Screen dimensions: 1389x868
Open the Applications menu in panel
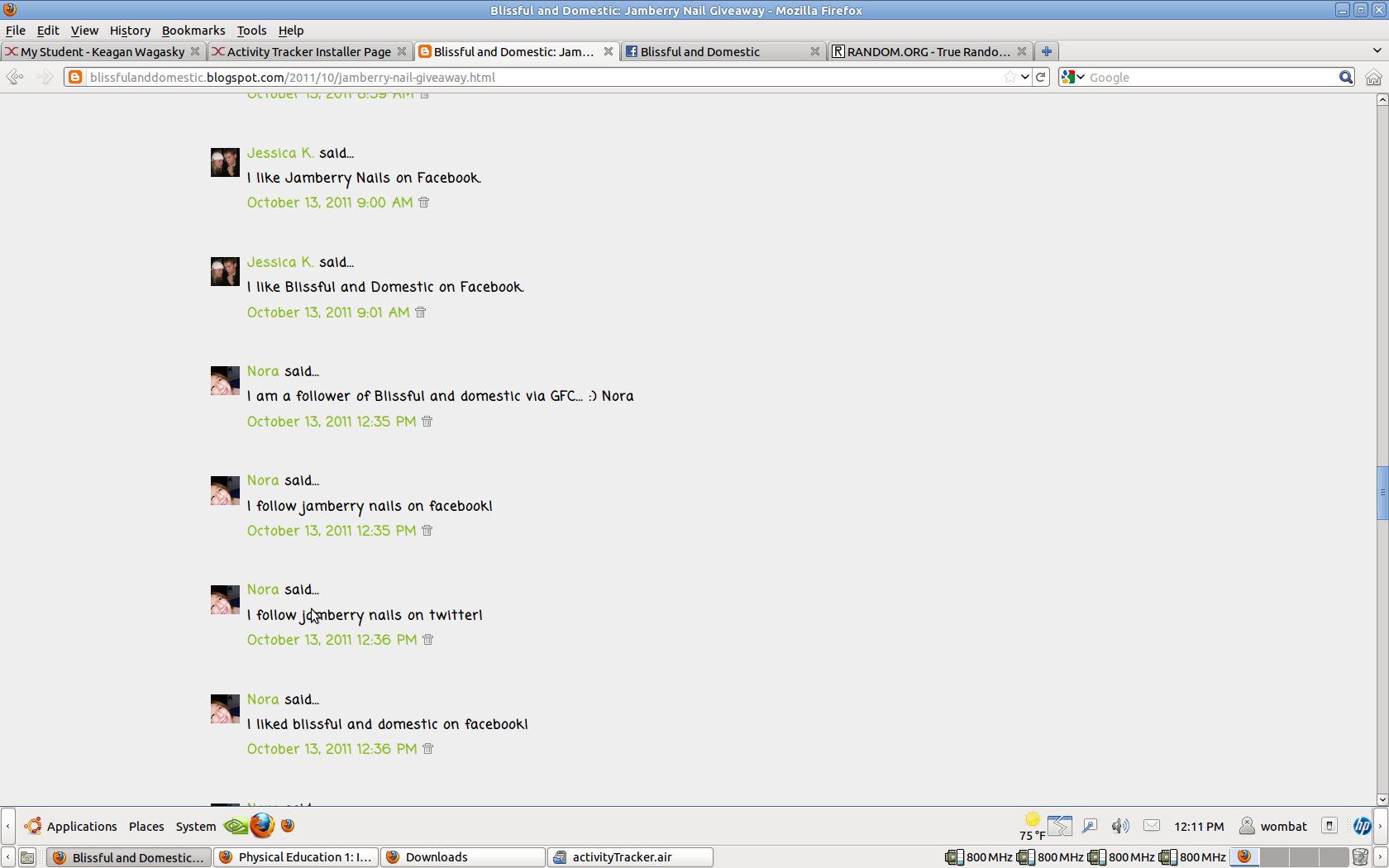(x=81, y=826)
